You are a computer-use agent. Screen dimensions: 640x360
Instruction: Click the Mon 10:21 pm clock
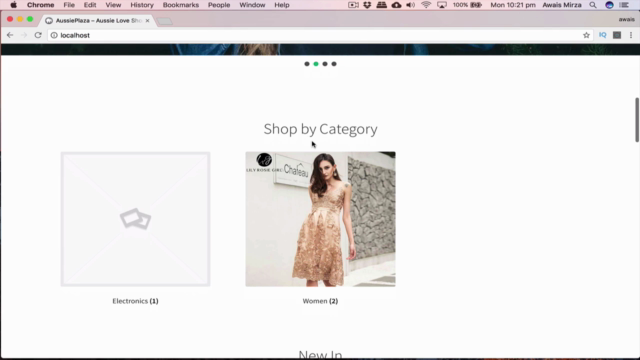[x=513, y=5]
